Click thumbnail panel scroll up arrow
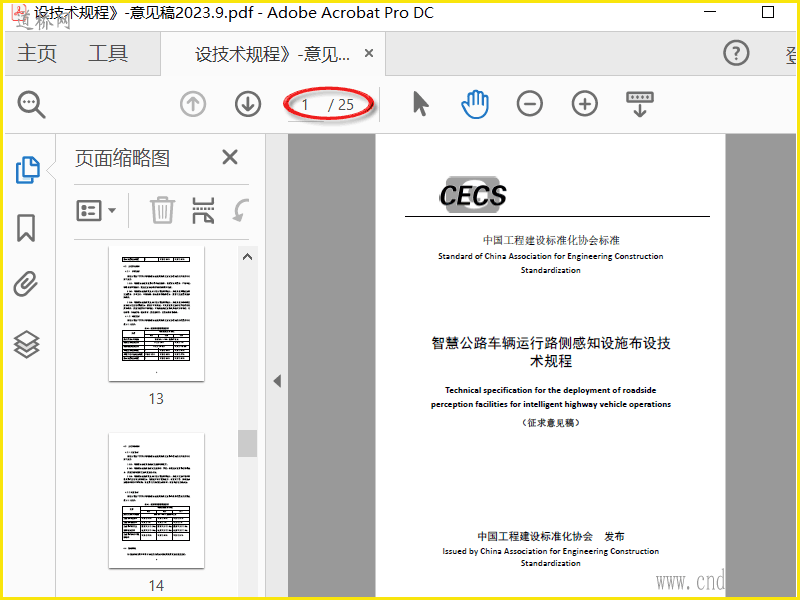The image size is (800, 600). point(247,257)
